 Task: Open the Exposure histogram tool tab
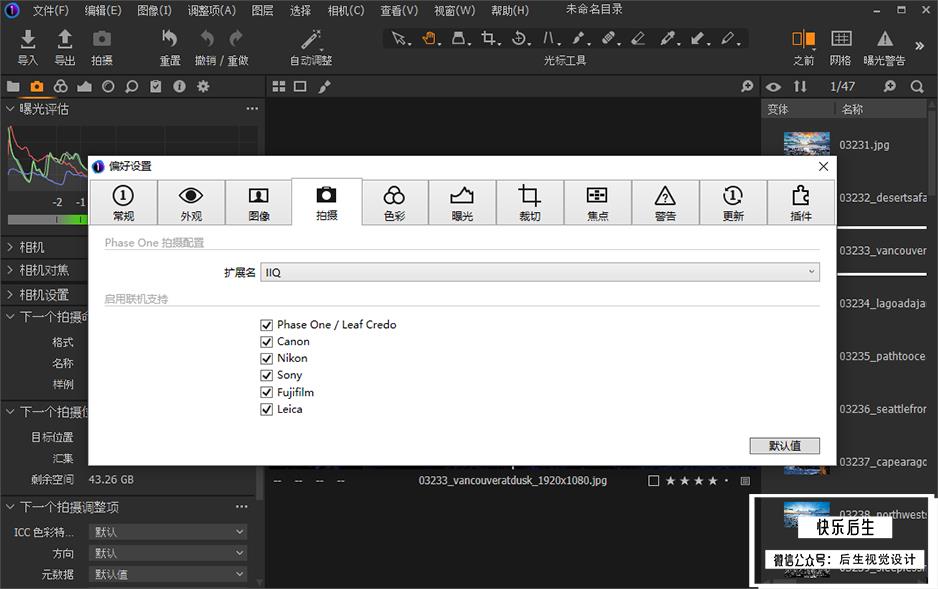[x=84, y=87]
